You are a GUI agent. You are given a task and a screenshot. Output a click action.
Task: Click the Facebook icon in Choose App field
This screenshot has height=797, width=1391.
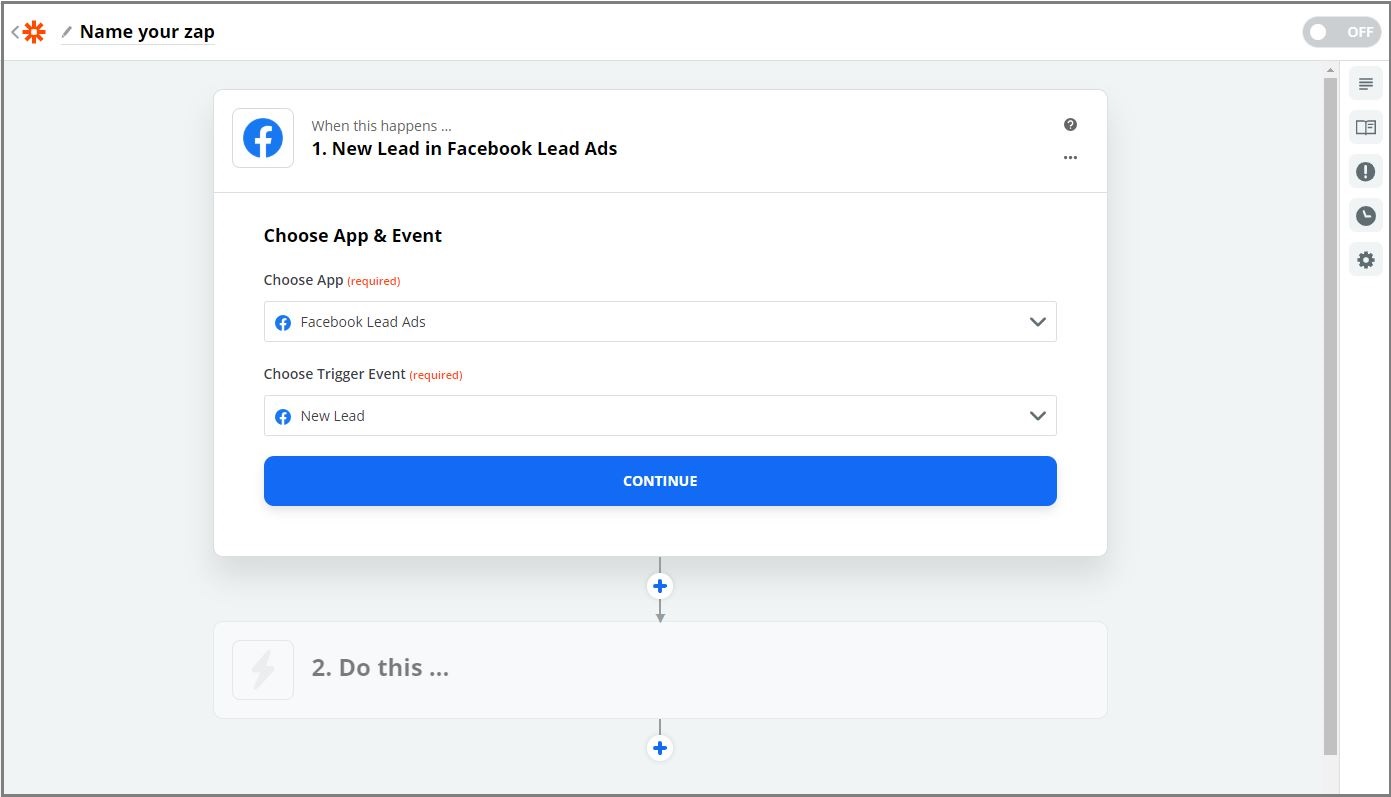point(283,323)
